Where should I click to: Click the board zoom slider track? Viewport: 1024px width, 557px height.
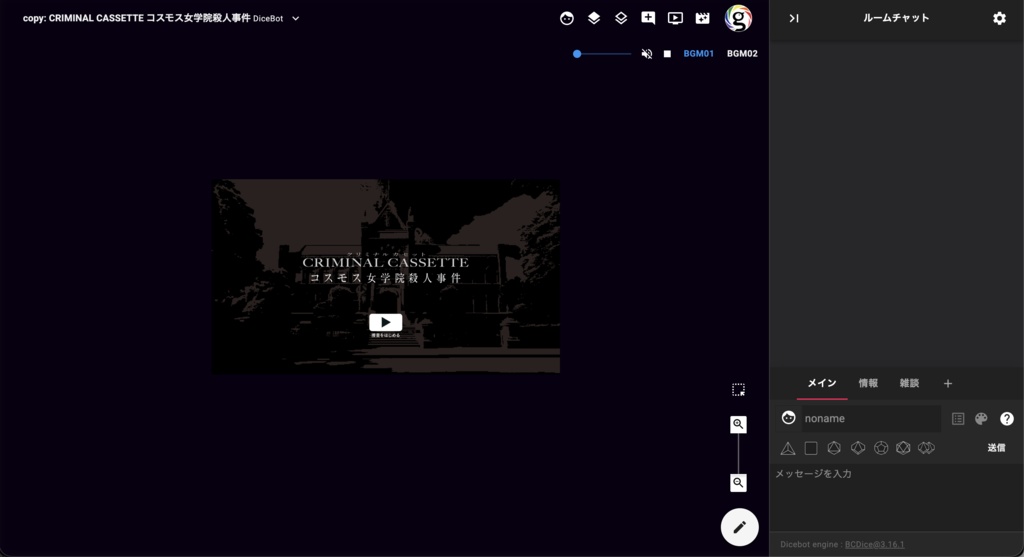coord(738,454)
